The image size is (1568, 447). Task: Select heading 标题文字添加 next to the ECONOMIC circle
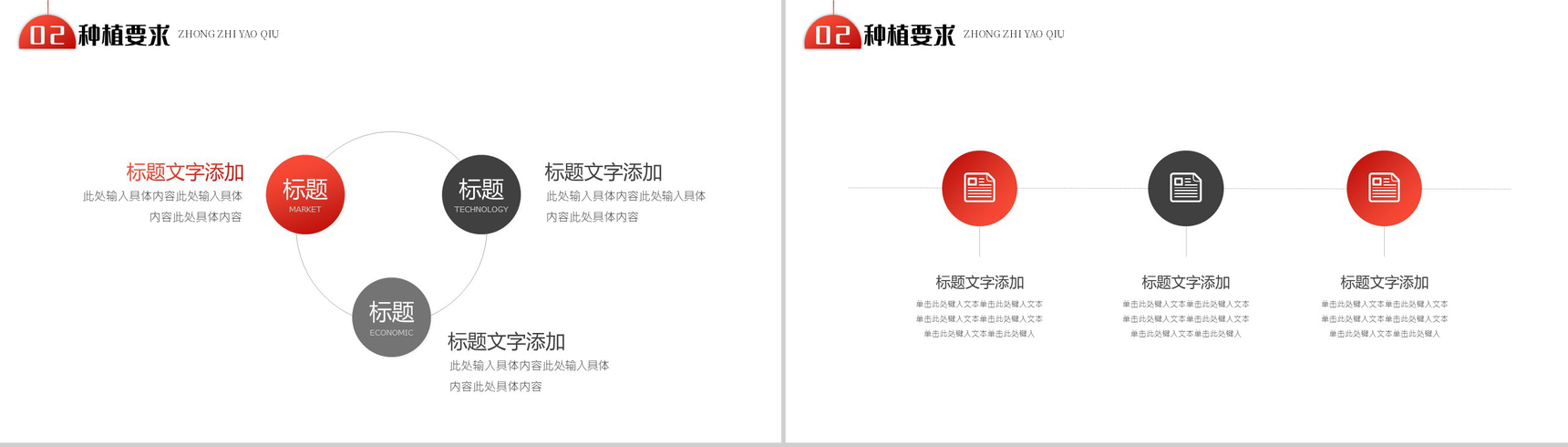pyautogui.click(x=506, y=342)
